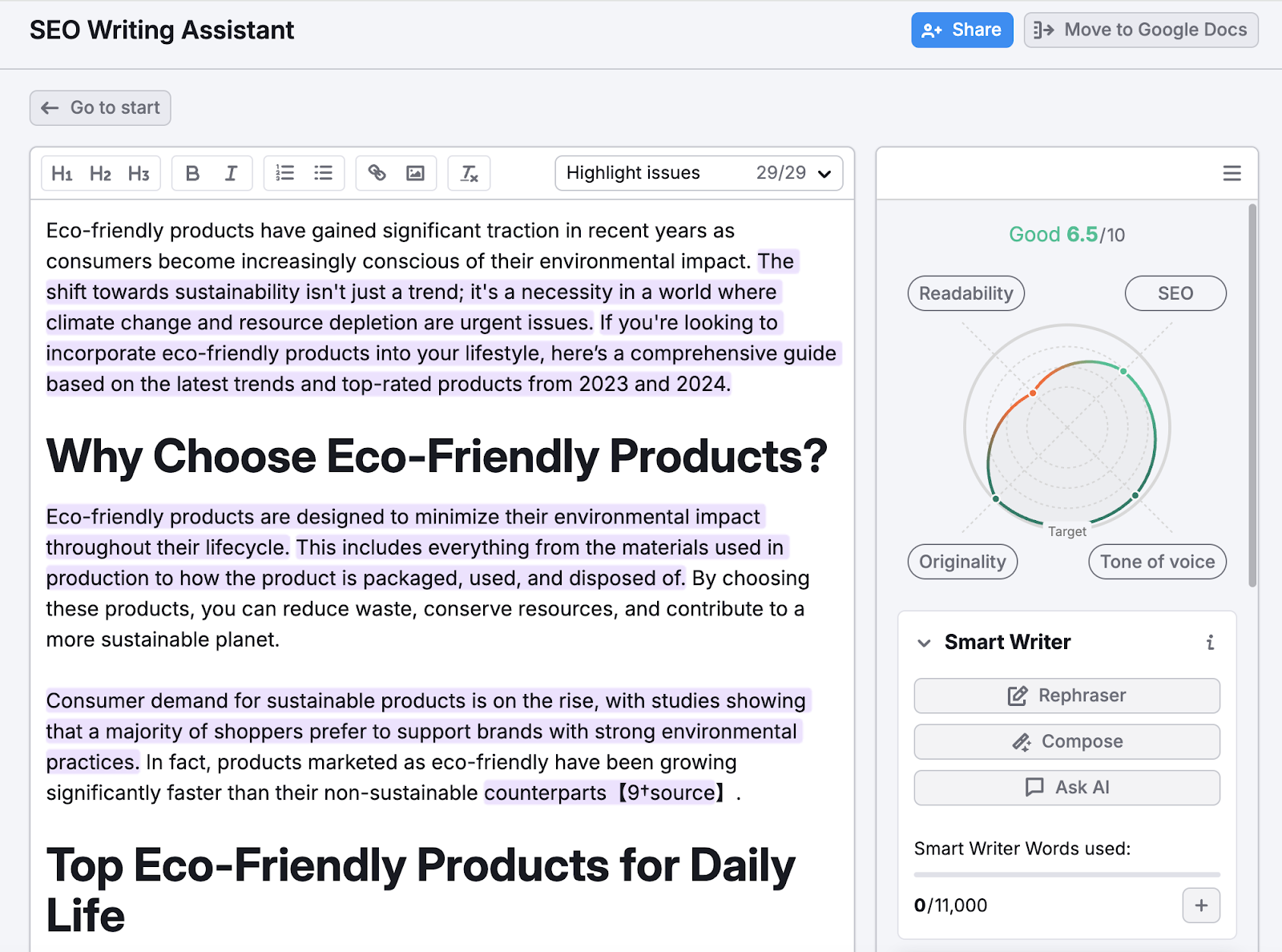The height and width of the screenshot is (952, 1282).
Task: Click the Smart Writer words progress bar
Action: [x=1066, y=874]
